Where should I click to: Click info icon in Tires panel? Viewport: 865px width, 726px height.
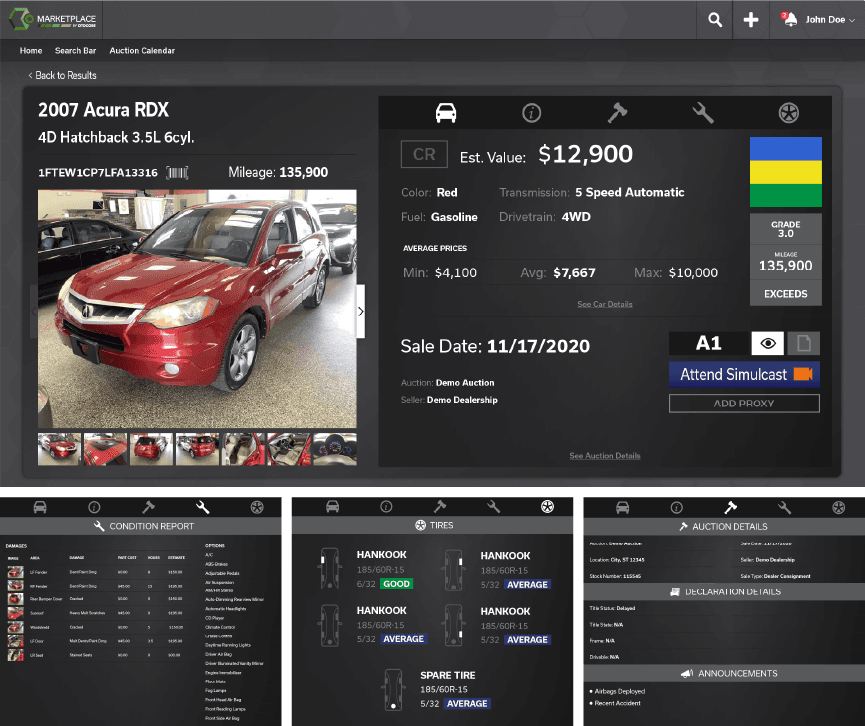tap(386, 506)
